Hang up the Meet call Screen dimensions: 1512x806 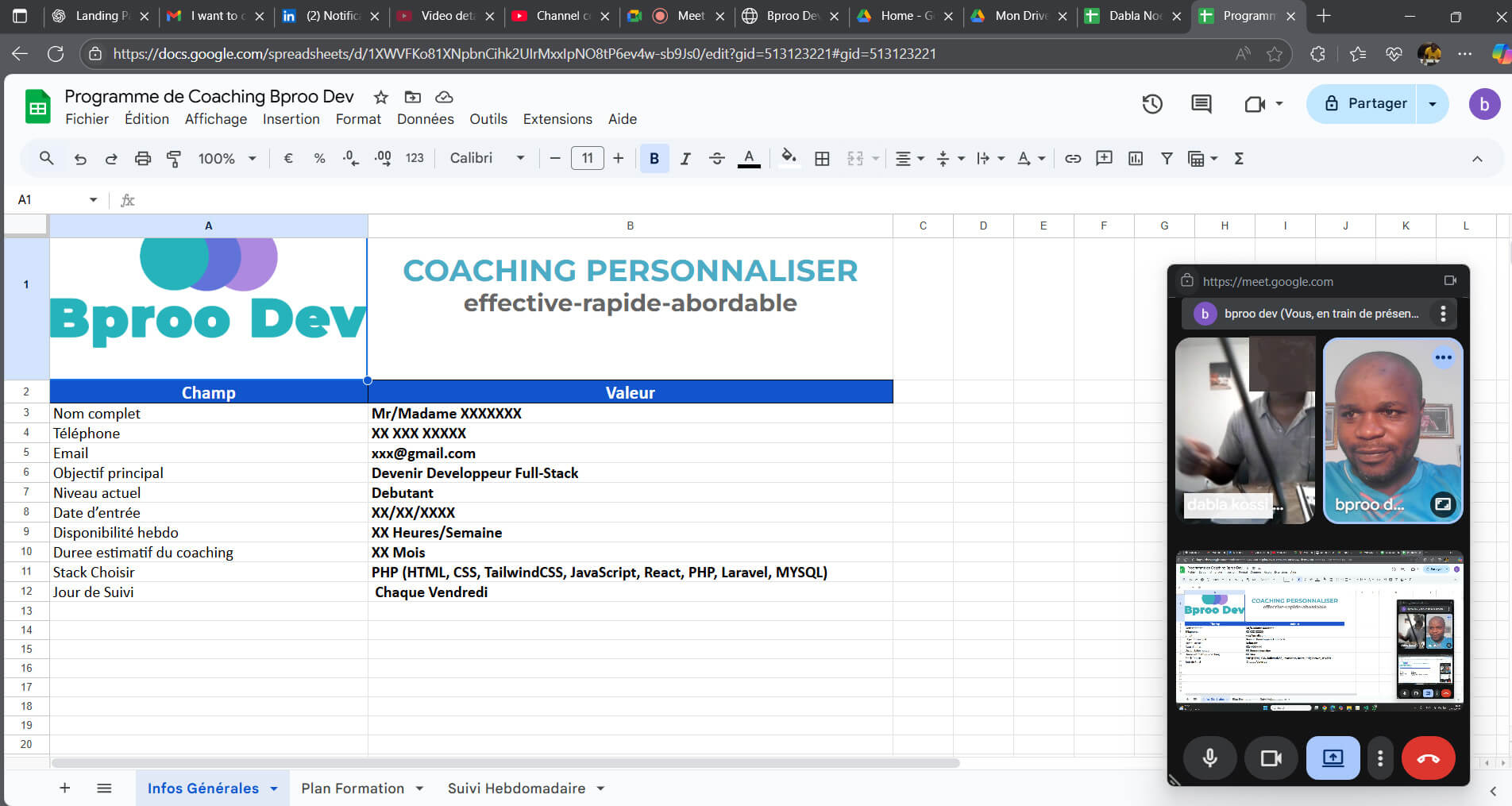pyautogui.click(x=1429, y=758)
